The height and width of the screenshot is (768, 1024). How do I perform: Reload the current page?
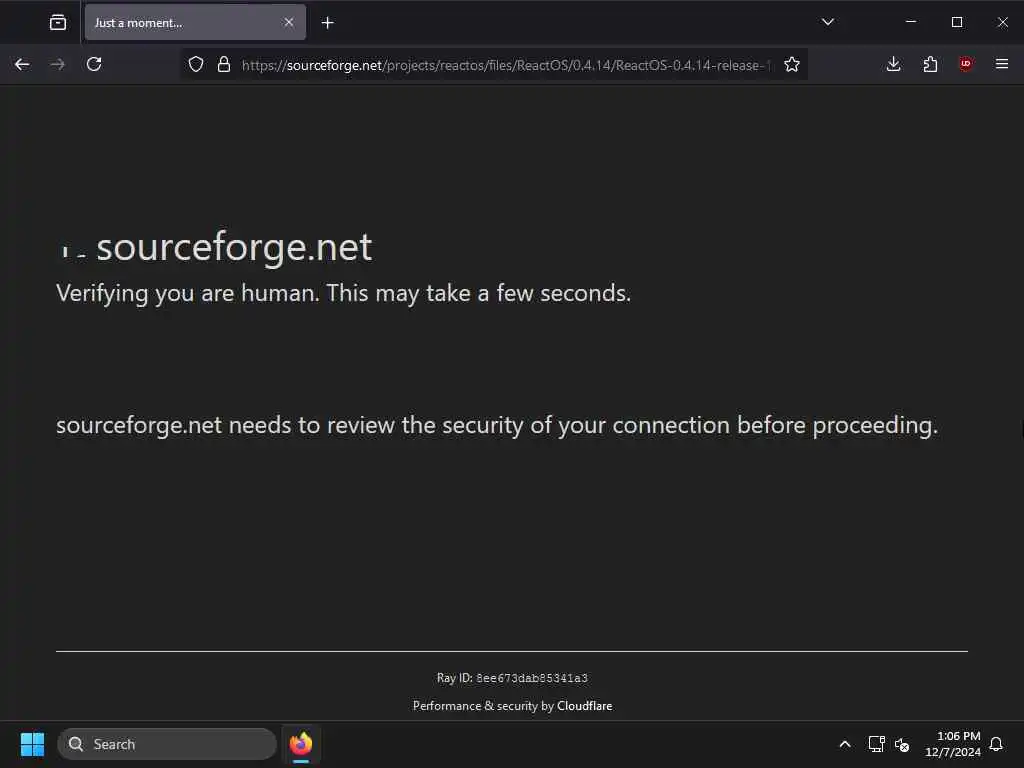(94, 64)
